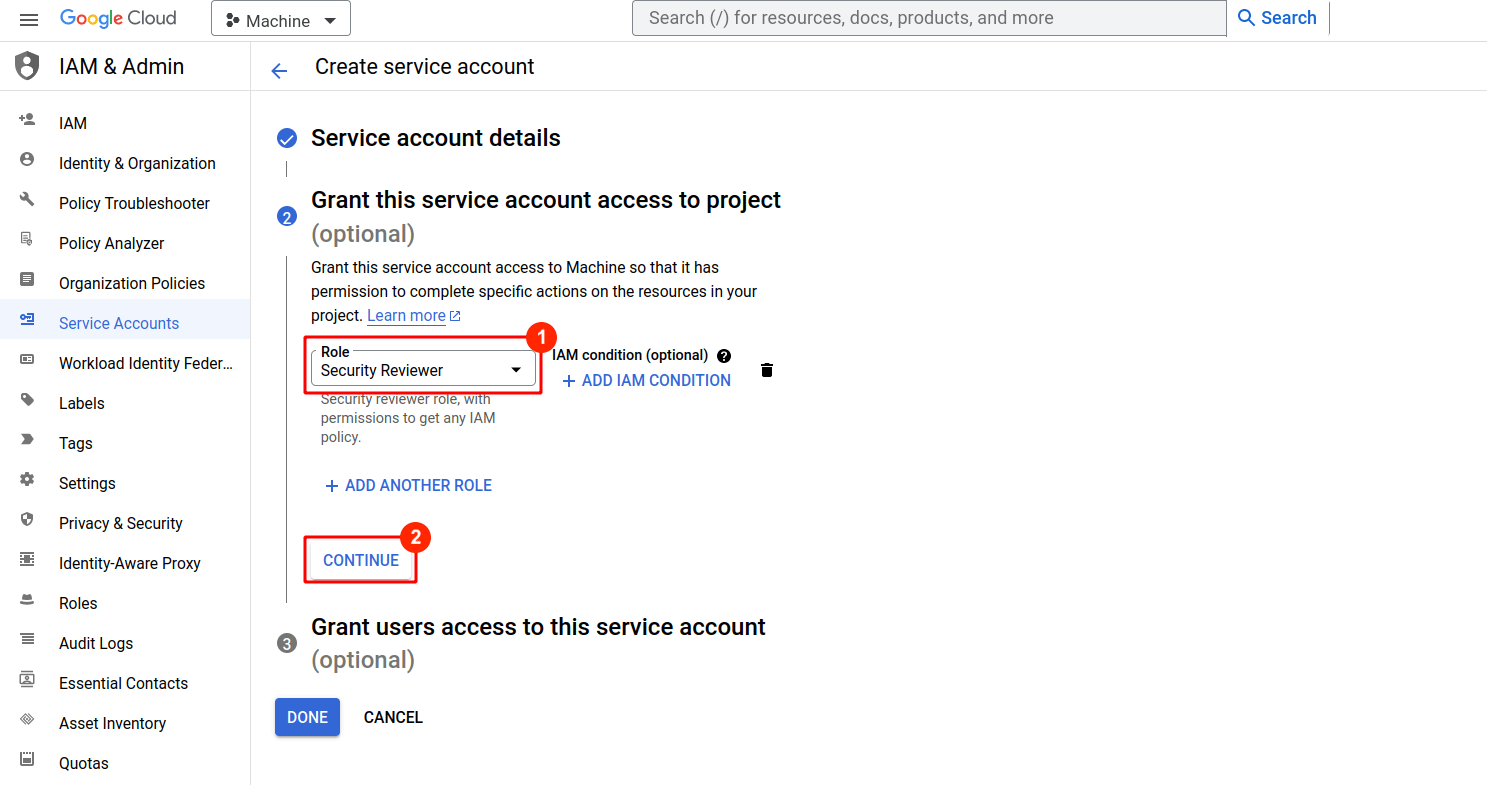Click the Tags arrow icon
1487x785 pixels.
click(27, 440)
